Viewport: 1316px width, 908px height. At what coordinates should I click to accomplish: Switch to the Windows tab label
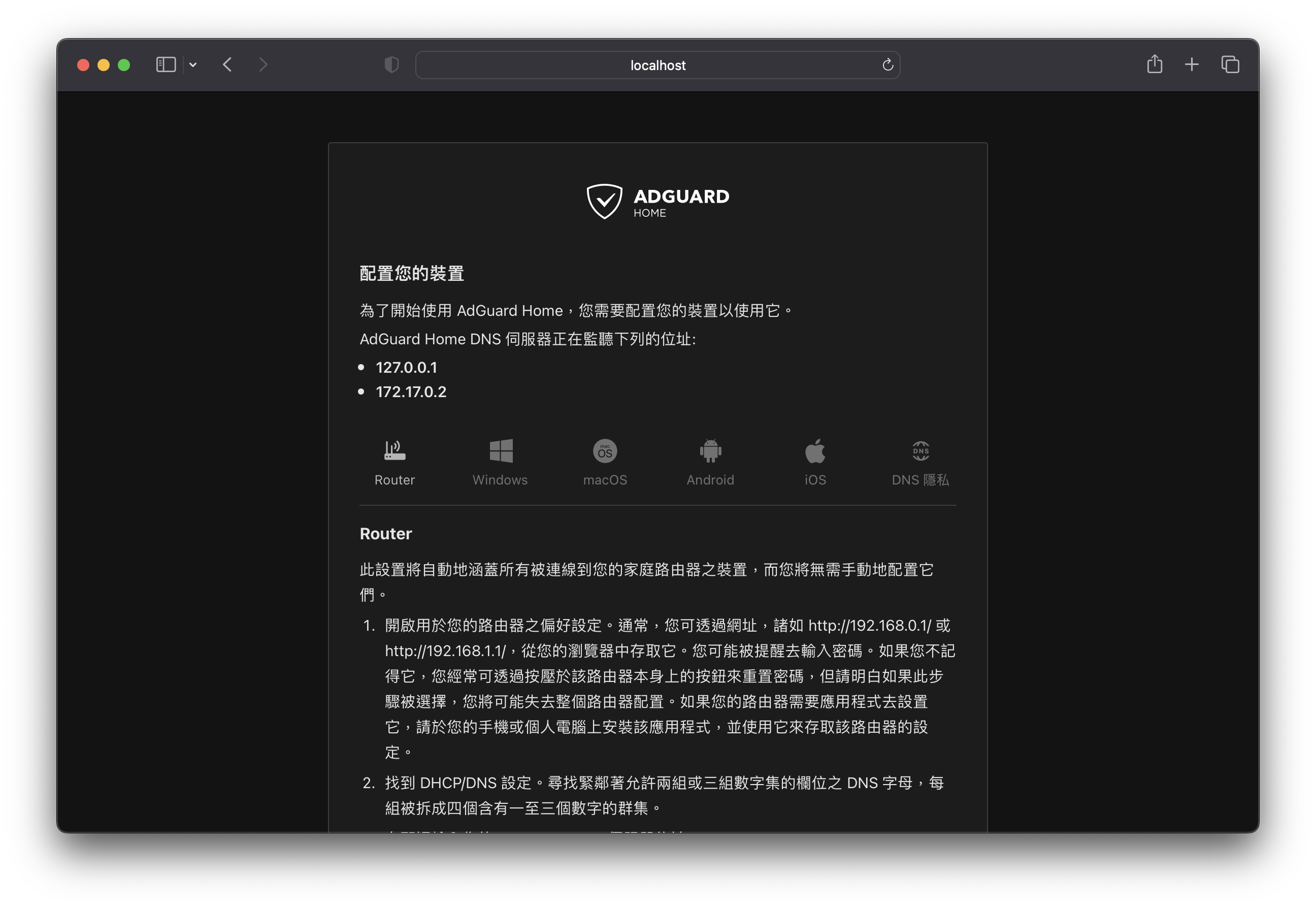coord(501,479)
